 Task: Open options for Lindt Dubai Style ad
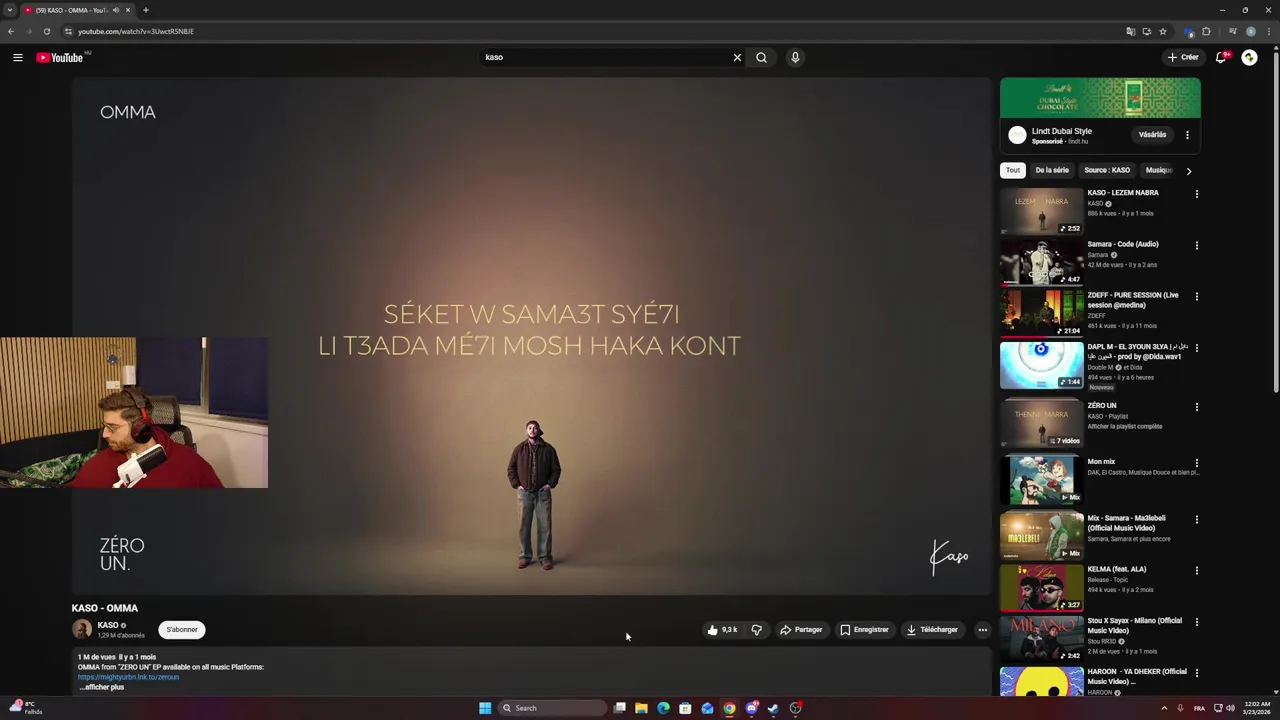(x=1187, y=135)
